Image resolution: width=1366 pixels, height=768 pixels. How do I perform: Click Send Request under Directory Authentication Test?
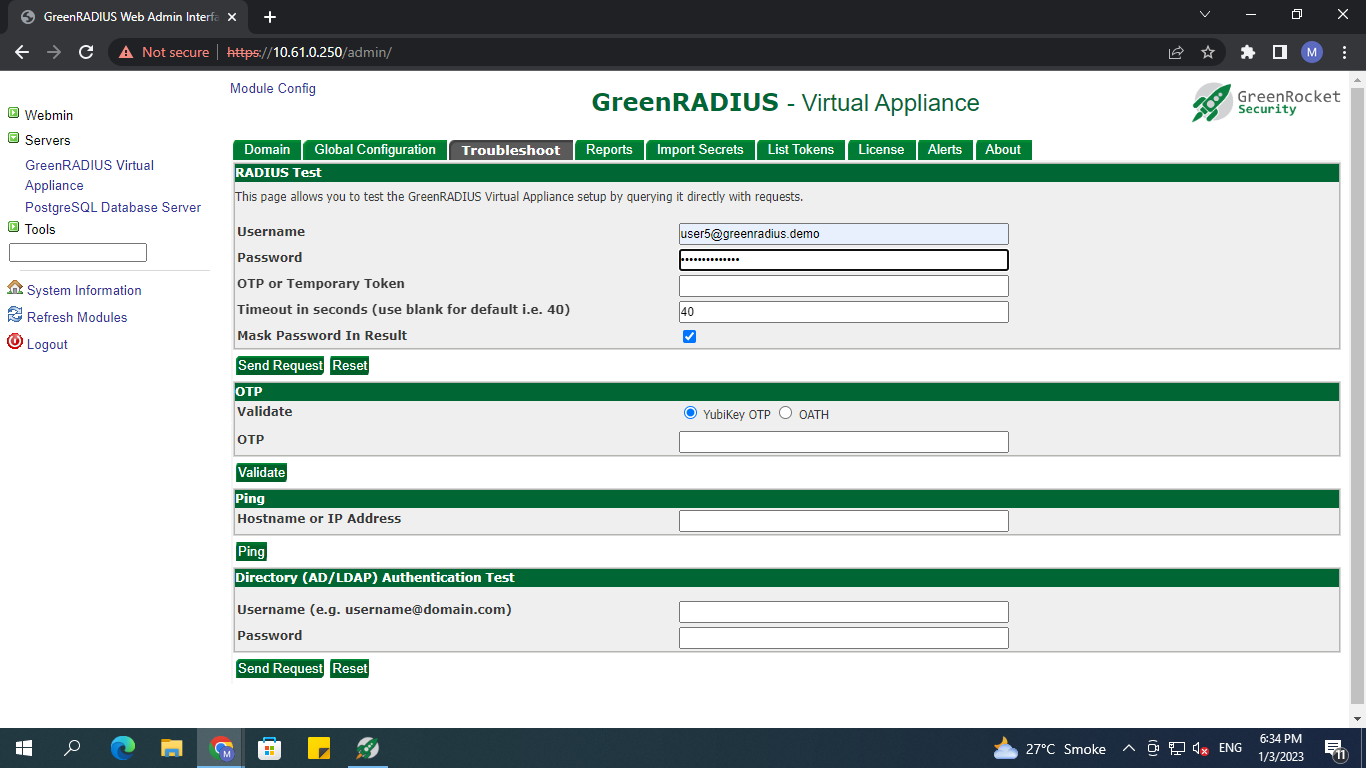pyautogui.click(x=280, y=669)
